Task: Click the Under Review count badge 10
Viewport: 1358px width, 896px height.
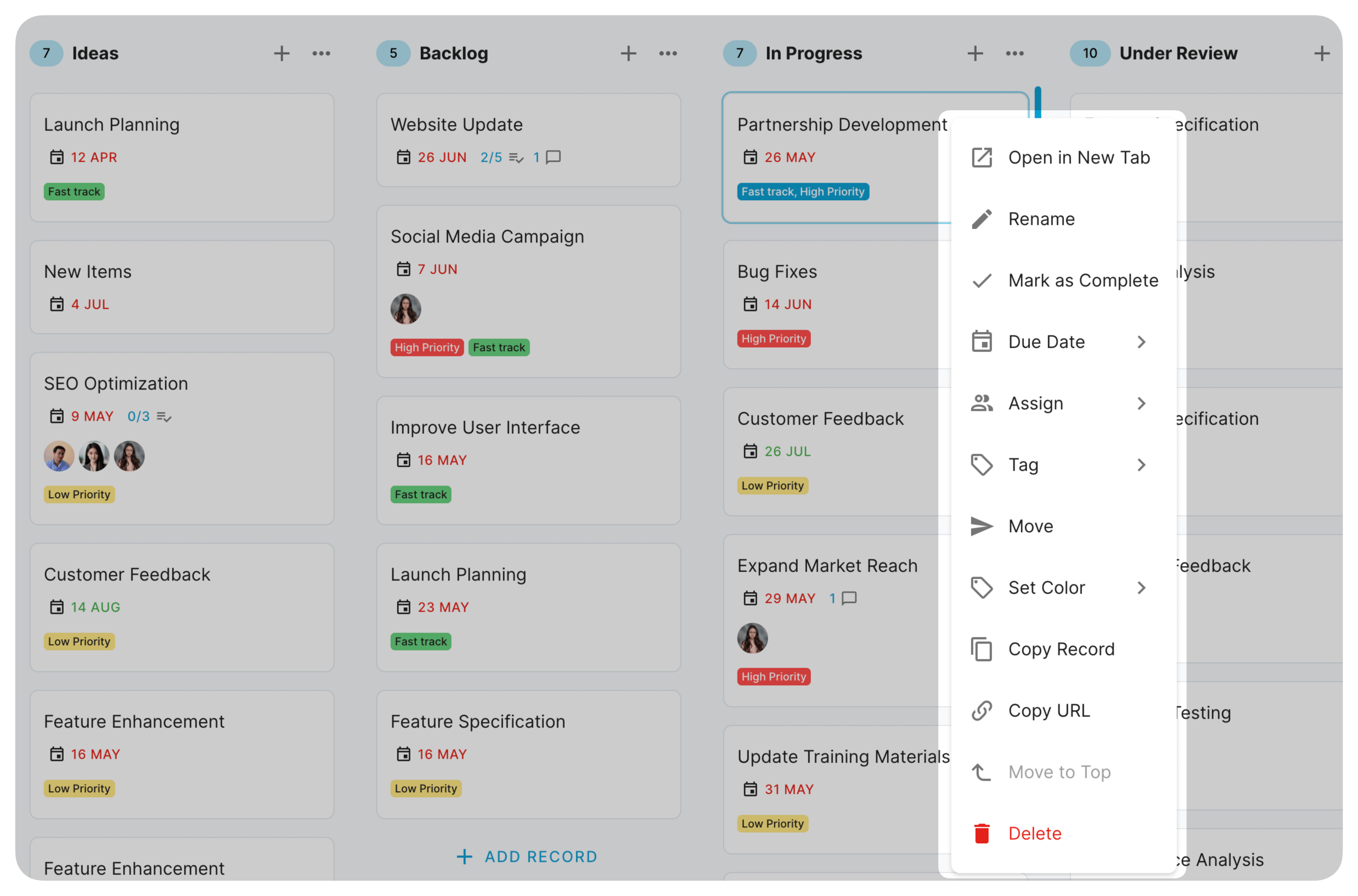Action: pyautogui.click(x=1090, y=54)
